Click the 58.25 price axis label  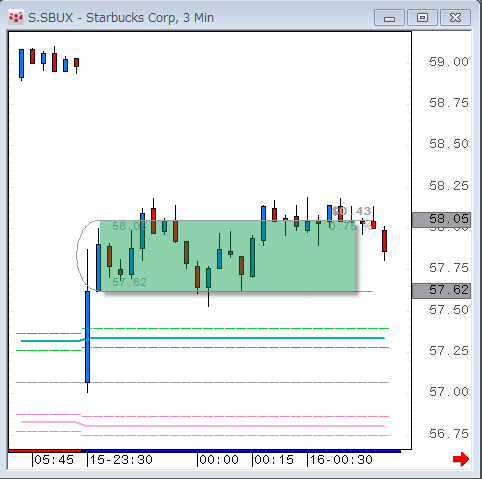point(449,186)
